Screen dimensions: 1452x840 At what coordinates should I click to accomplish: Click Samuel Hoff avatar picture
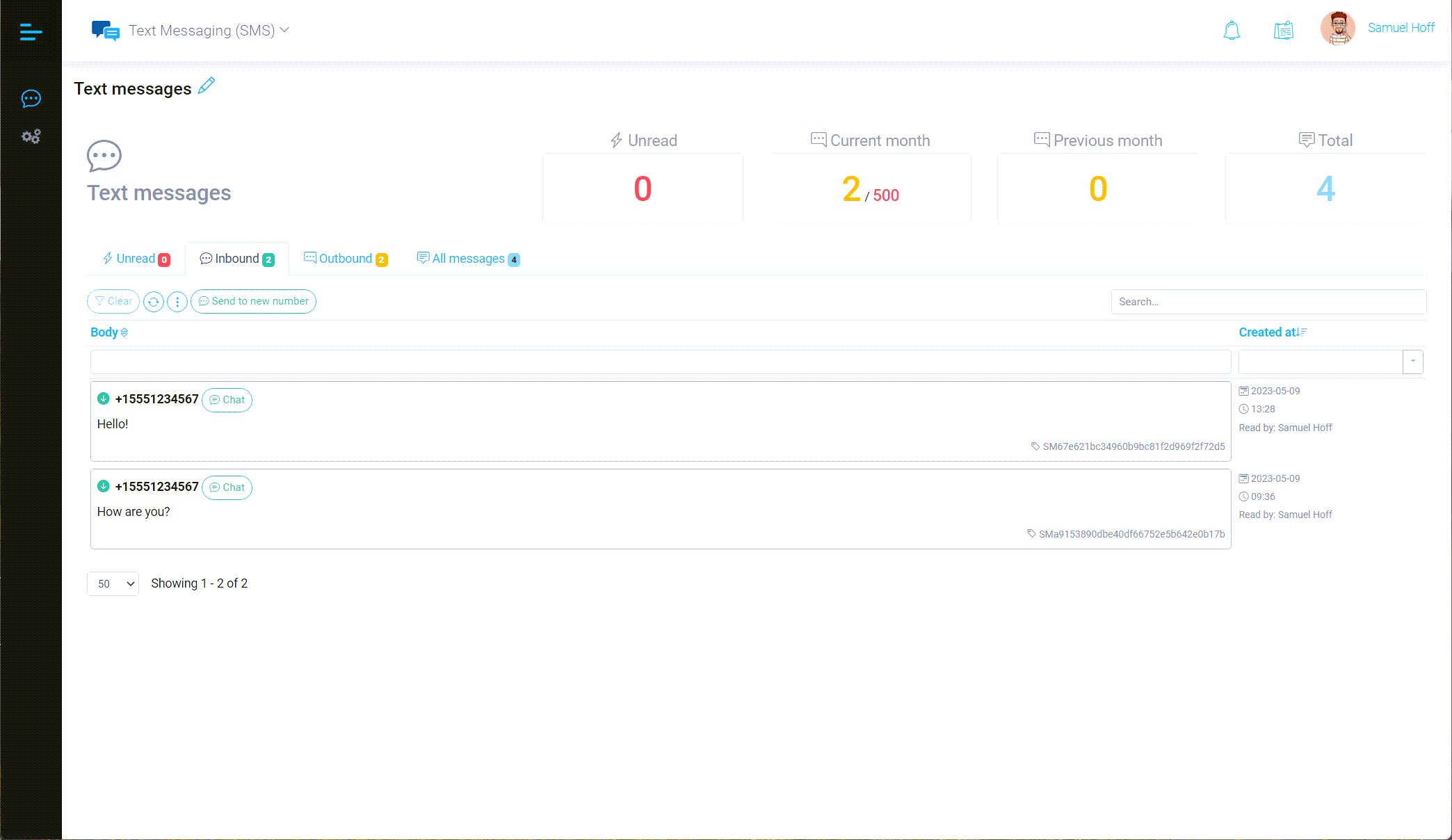[x=1337, y=29]
